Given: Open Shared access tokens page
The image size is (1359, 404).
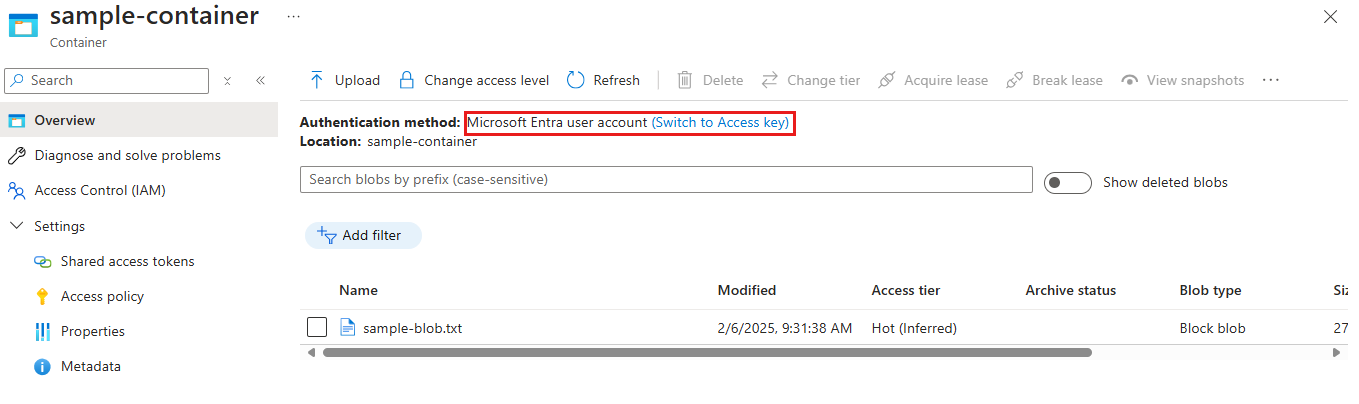Looking at the screenshot, I should [127, 261].
